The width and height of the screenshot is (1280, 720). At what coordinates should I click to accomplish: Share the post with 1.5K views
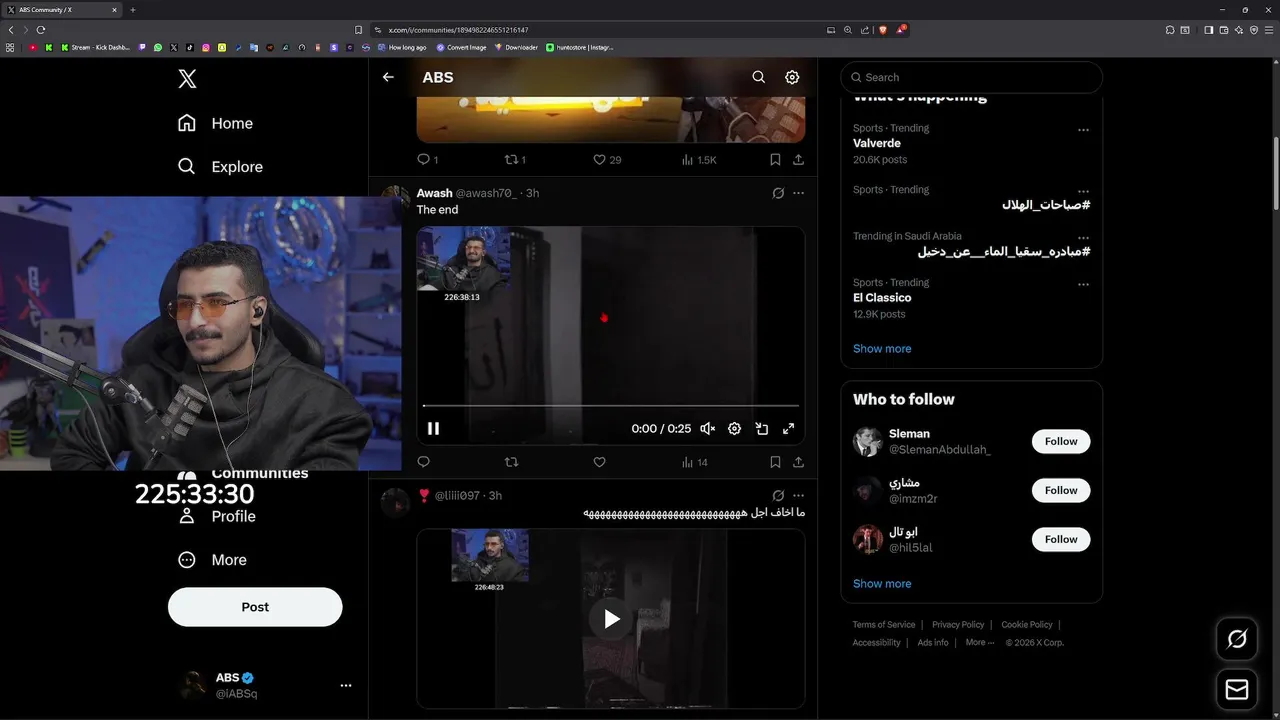798,160
